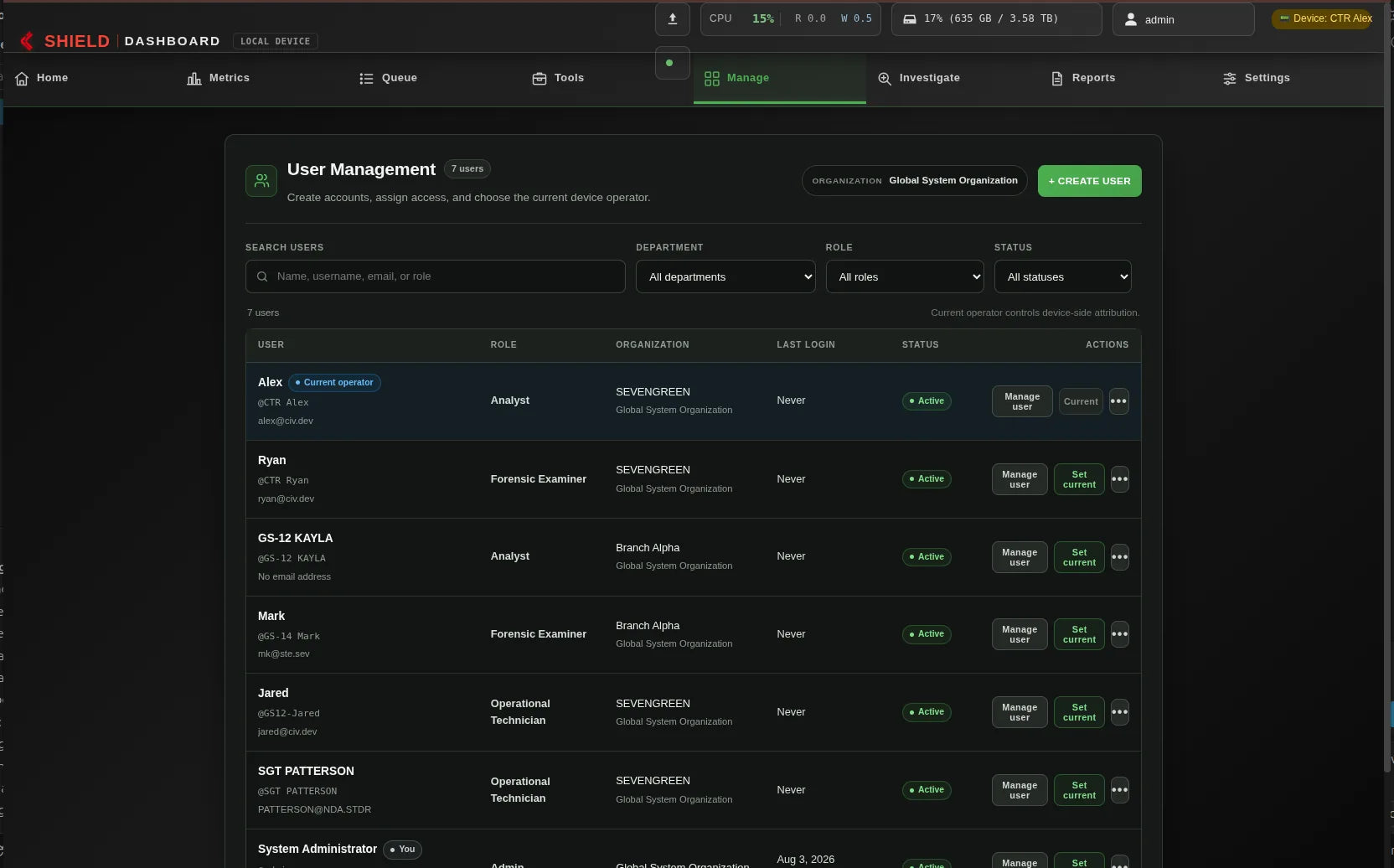The height and width of the screenshot is (868, 1394).
Task: Click Manage user for Jared
Action: point(1020,712)
